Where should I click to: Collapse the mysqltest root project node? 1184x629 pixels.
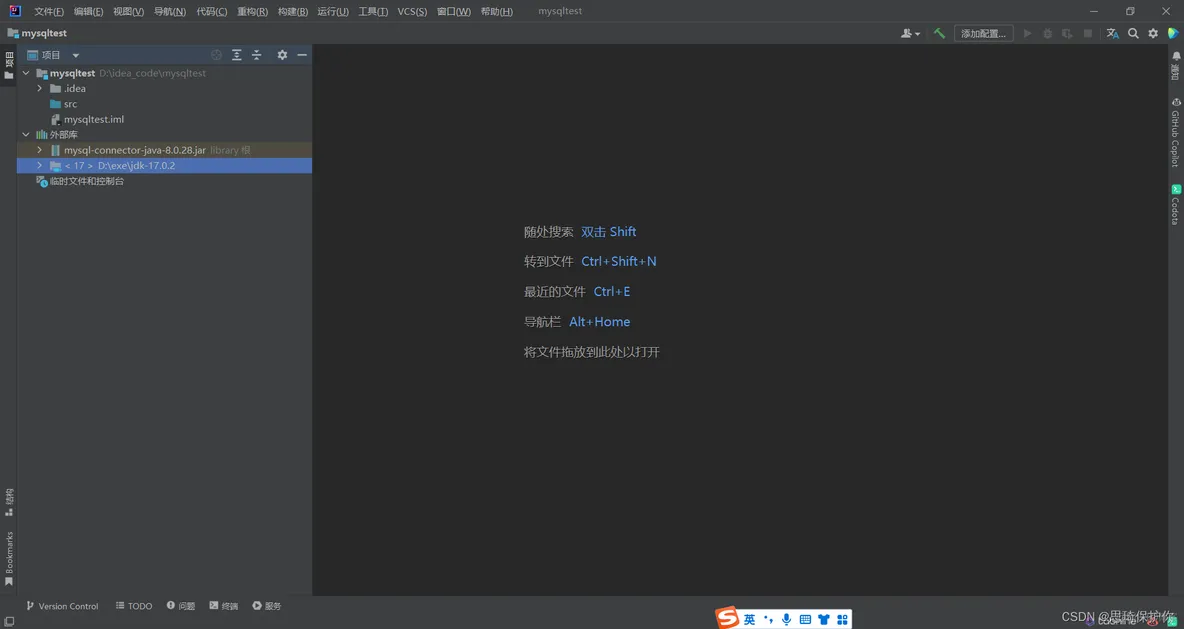point(26,73)
